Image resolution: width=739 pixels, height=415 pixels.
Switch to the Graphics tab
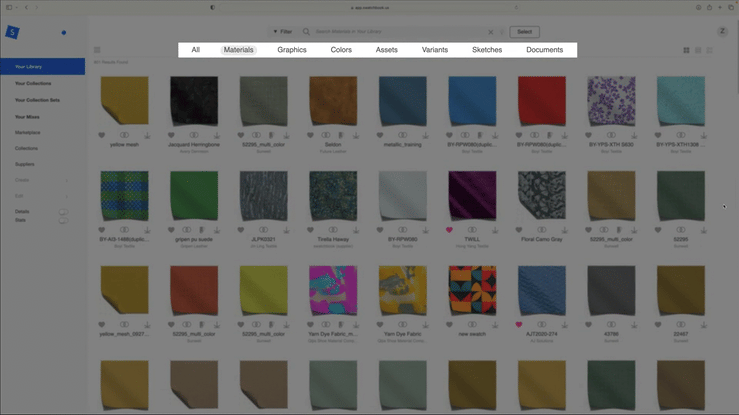click(x=292, y=50)
